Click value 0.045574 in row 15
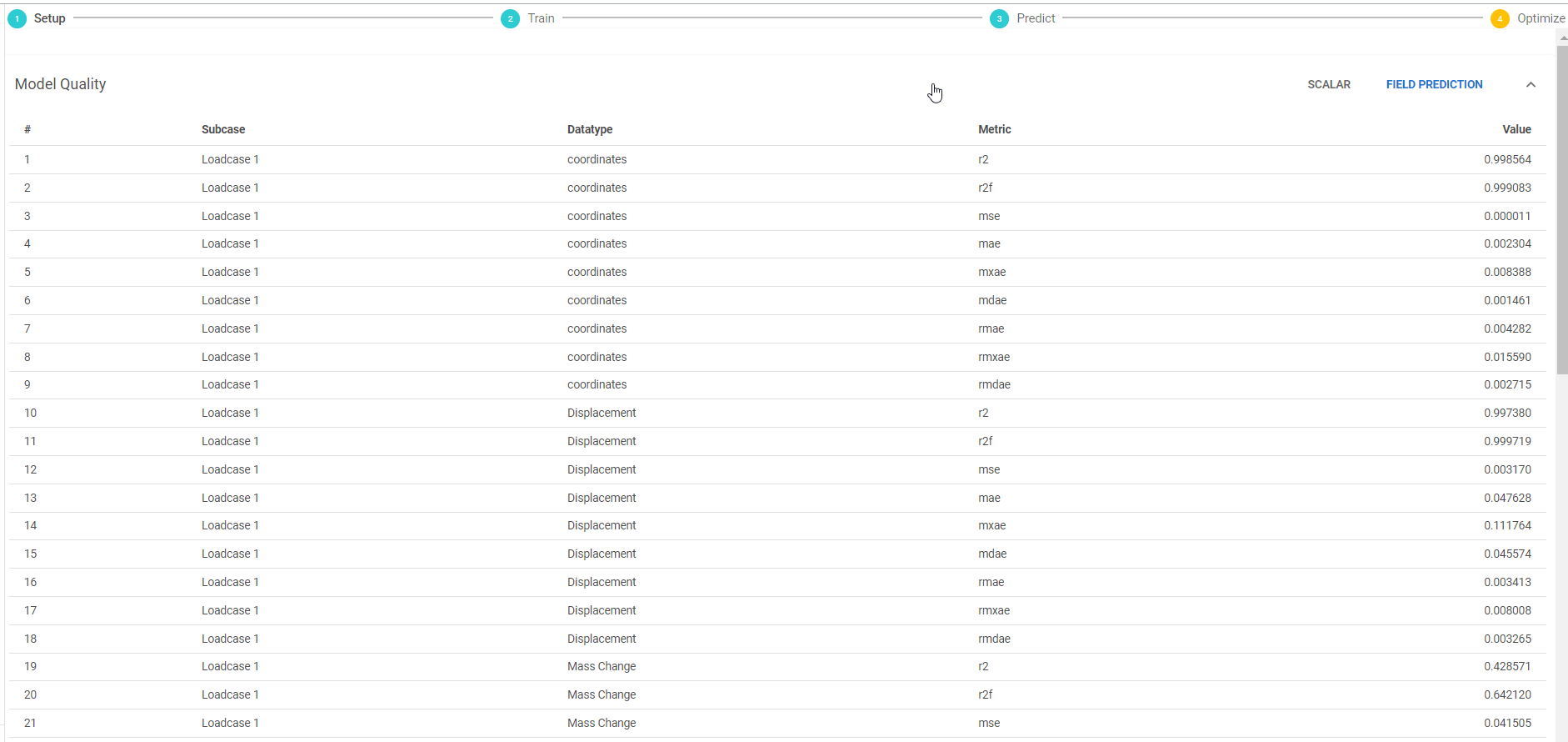This screenshot has height=742, width=1568. point(1507,554)
